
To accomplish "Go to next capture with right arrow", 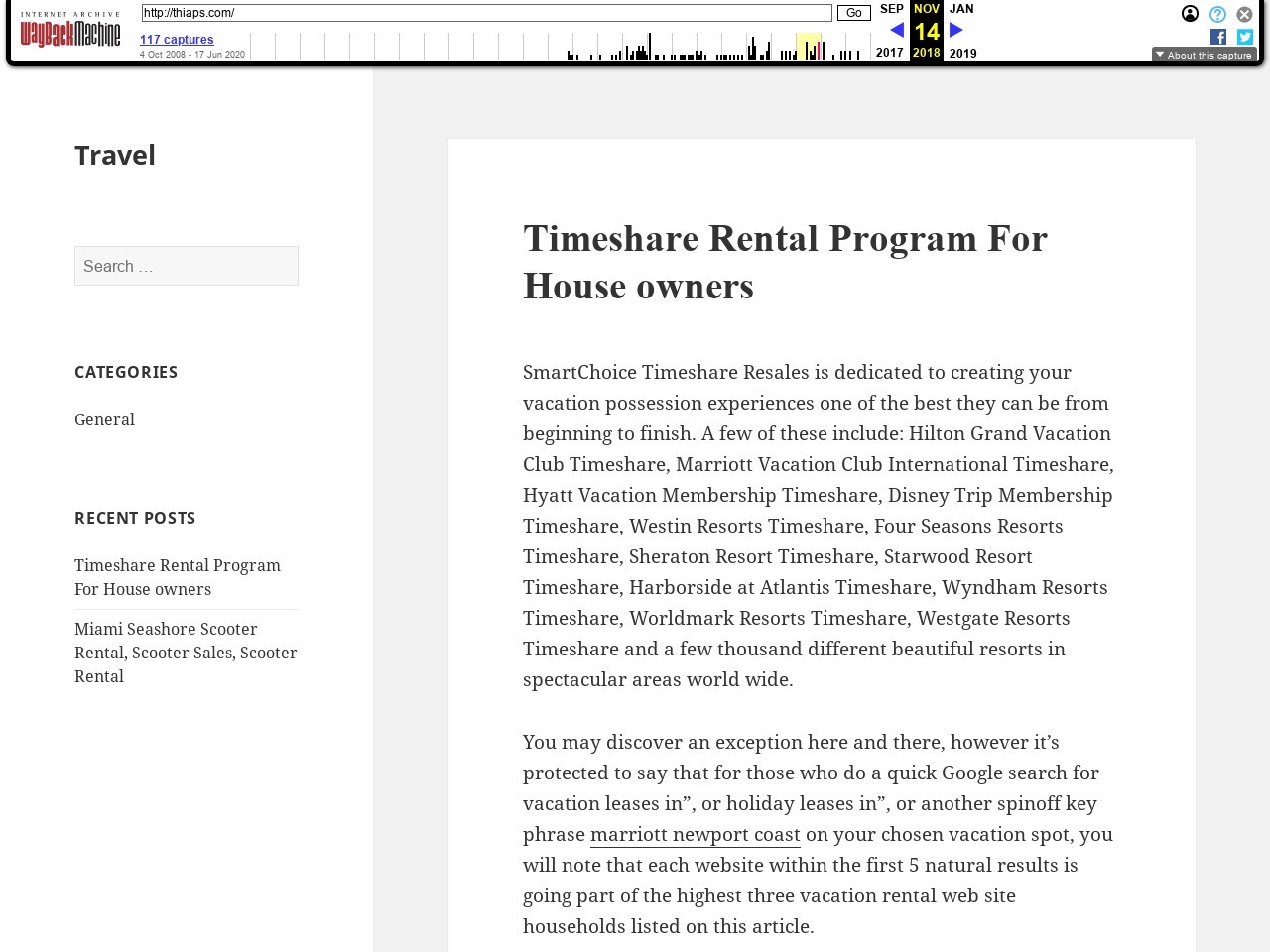I will [956, 31].
